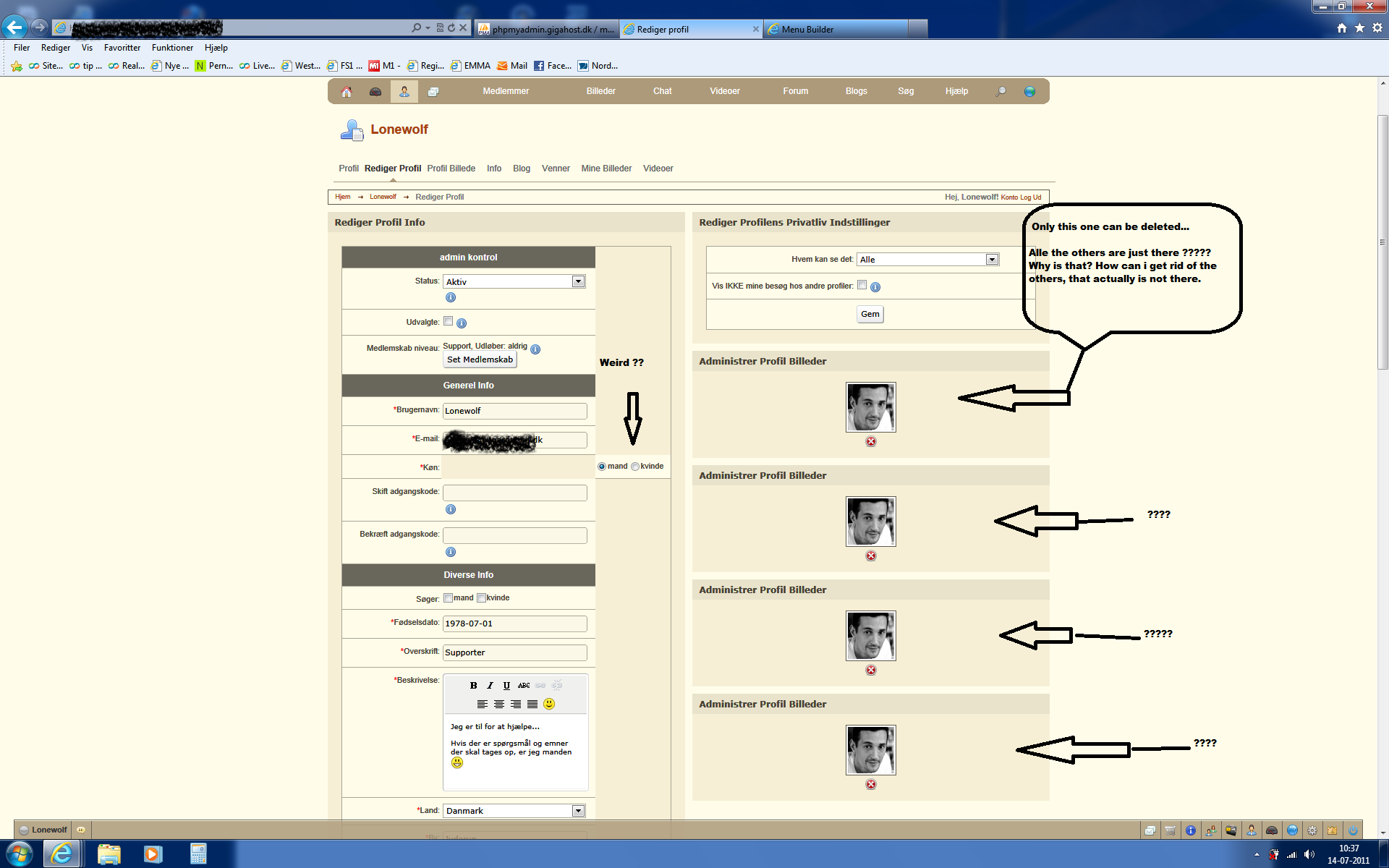Click the magnifier search icon in navbar

(1001, 92)
